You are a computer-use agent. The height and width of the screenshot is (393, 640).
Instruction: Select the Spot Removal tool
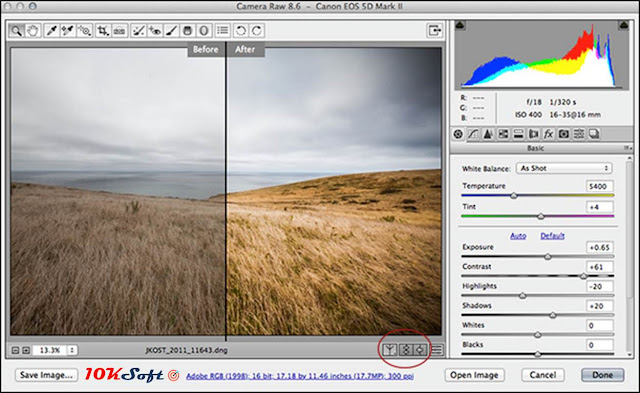coord(138,31)
